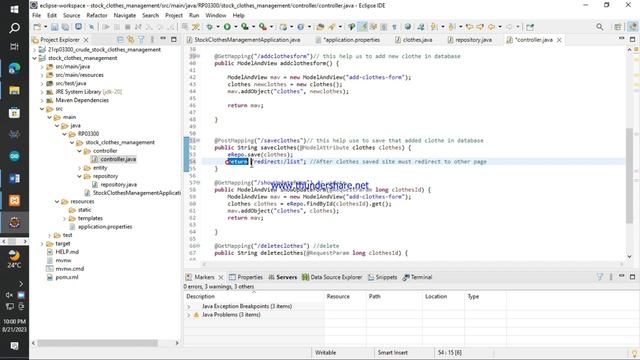The image size is (640, 360).
Task: Open the Refactor menu
Action: 97,16
